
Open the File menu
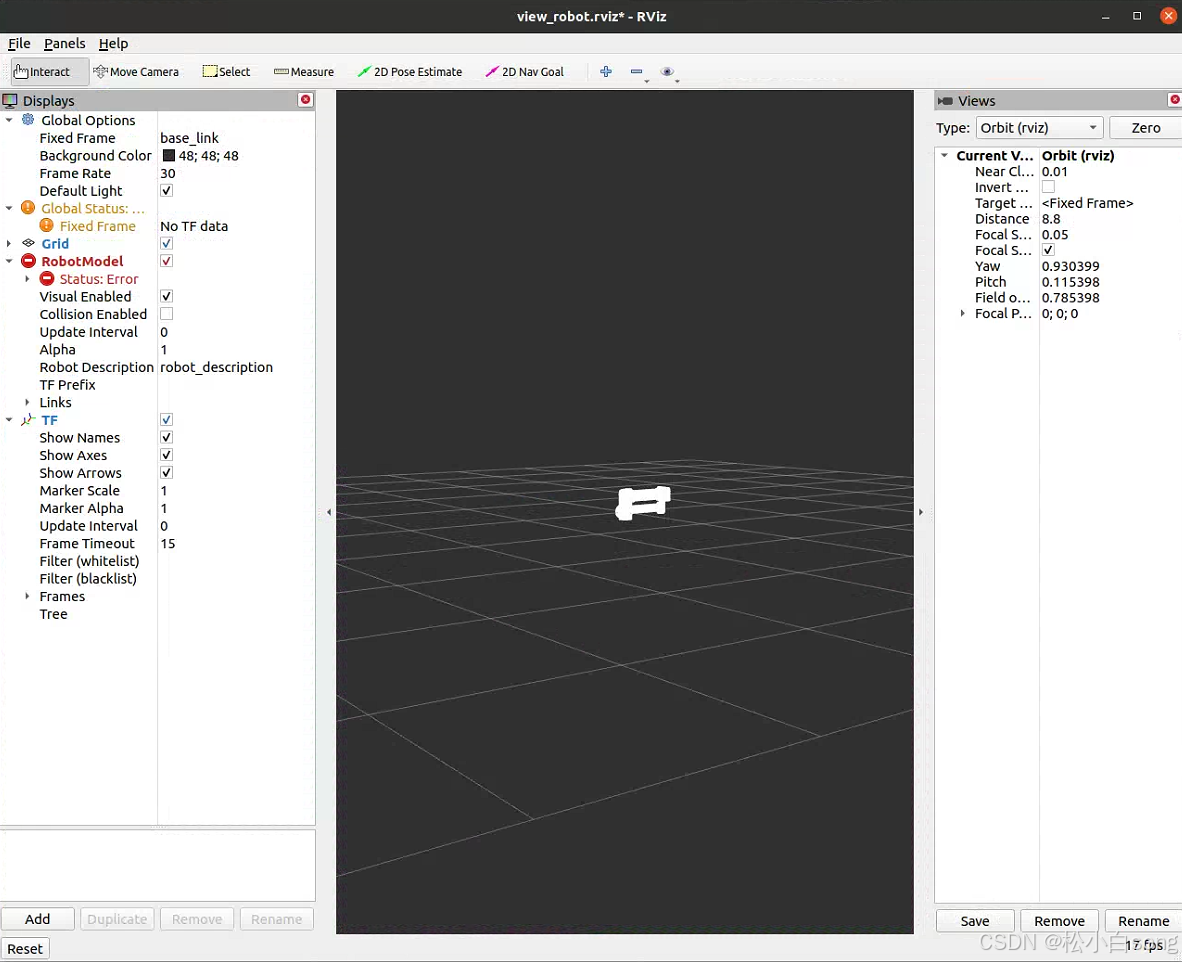(19, 43)
